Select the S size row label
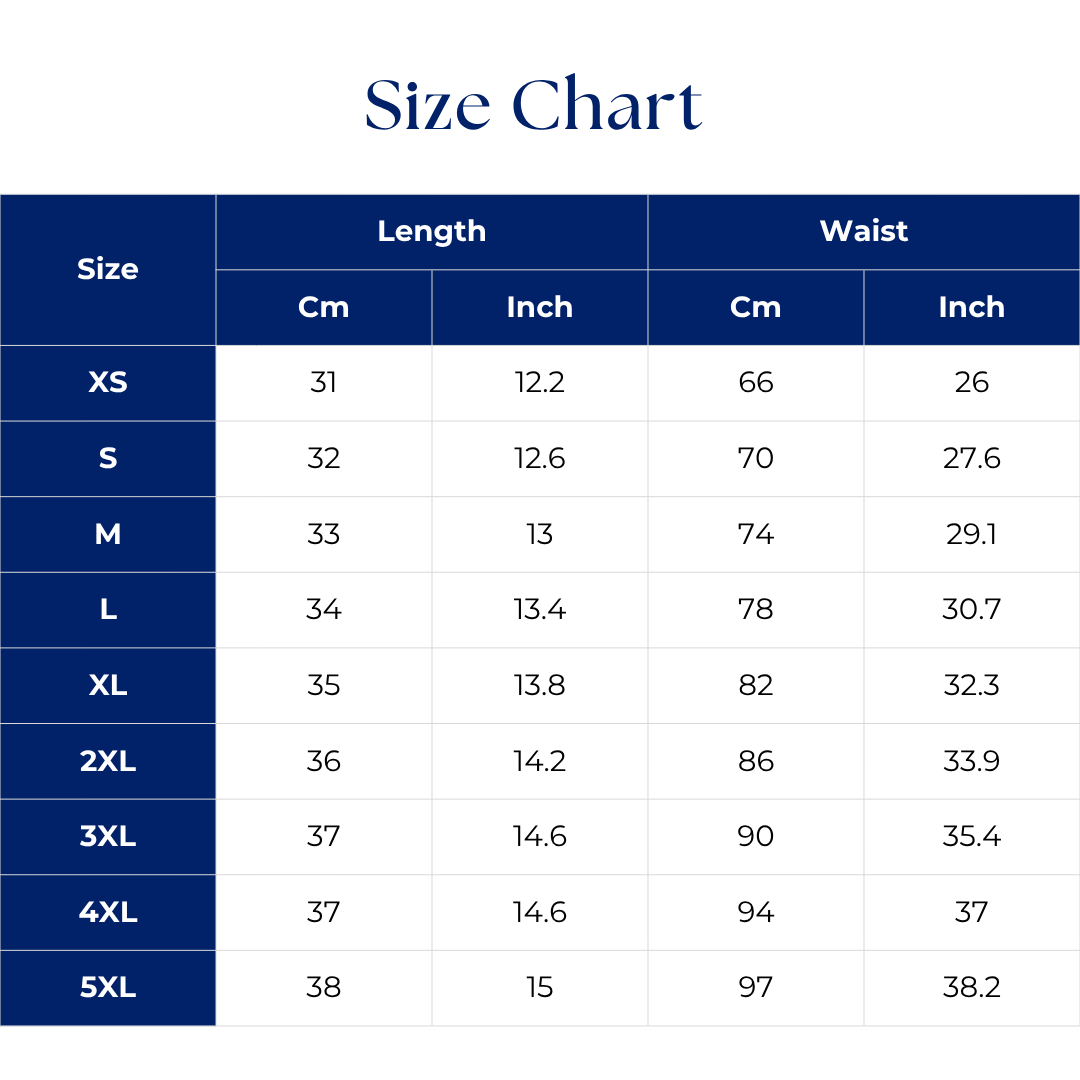This screenshot has width=1080, height=1080. (108, 458)
